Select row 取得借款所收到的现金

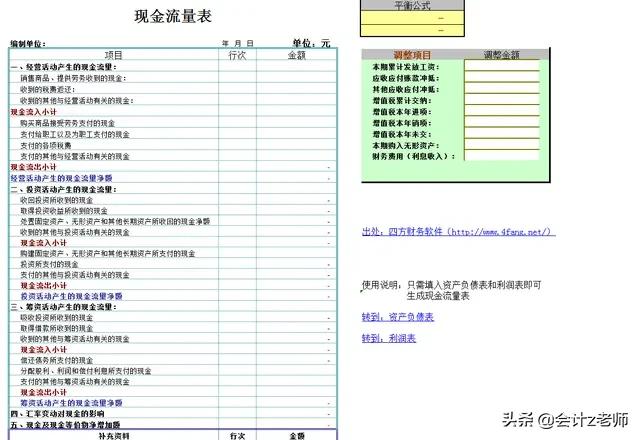point(173,328)
